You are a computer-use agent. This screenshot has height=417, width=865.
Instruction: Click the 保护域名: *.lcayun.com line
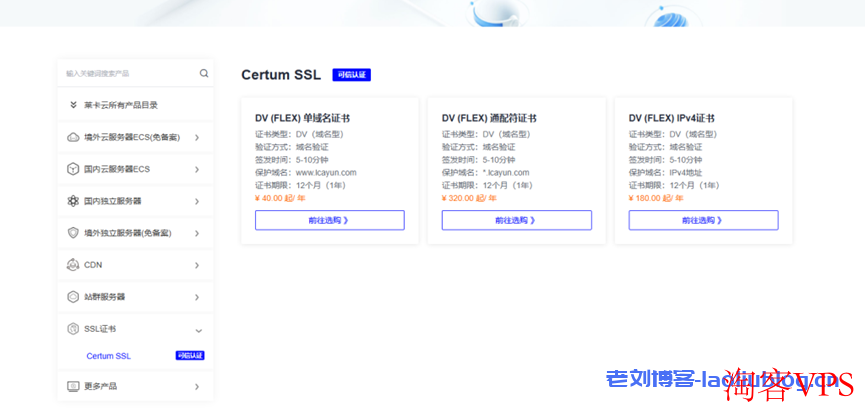pyautogui.click(x=485, y=173)
